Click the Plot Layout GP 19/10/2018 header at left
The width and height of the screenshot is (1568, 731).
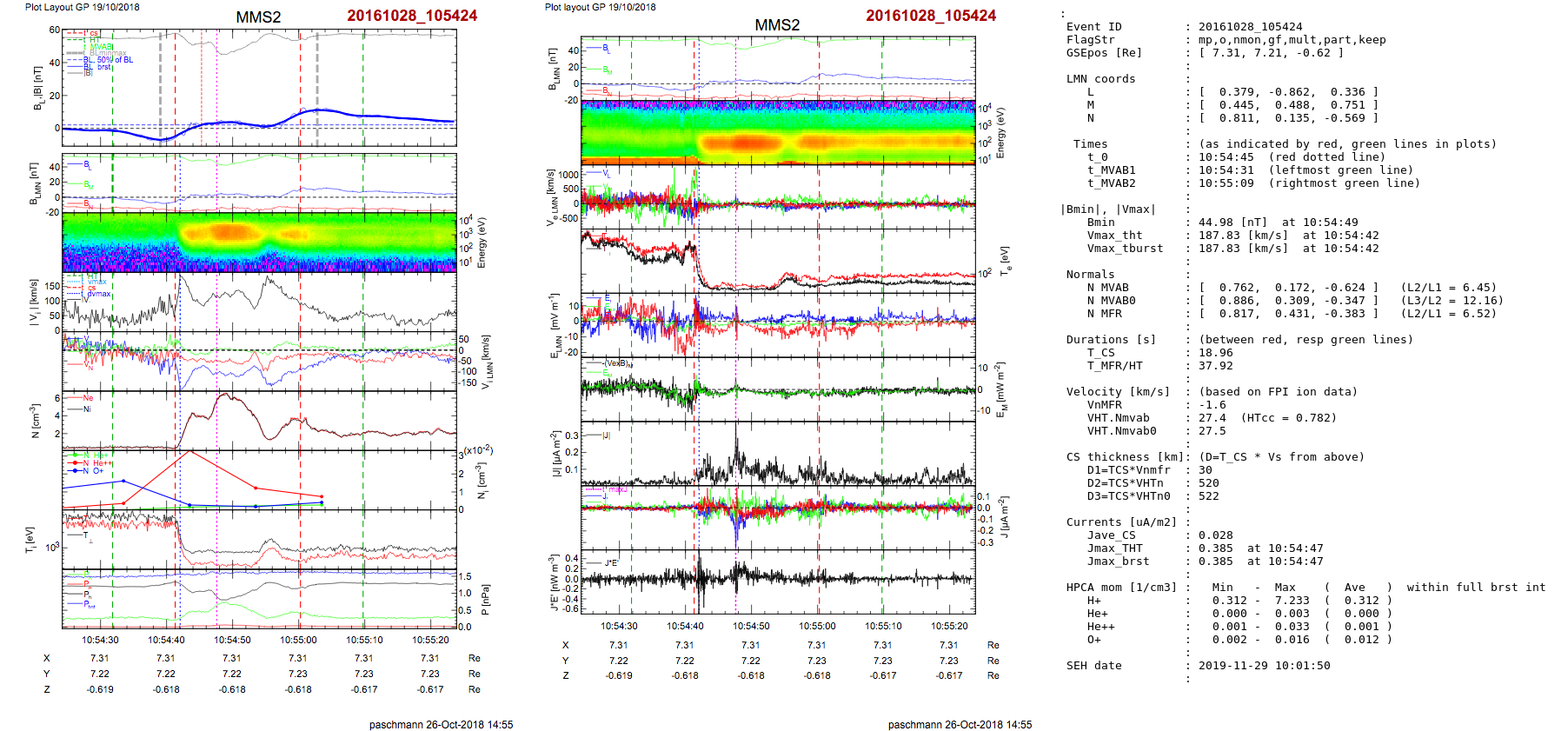click(82, 7)
